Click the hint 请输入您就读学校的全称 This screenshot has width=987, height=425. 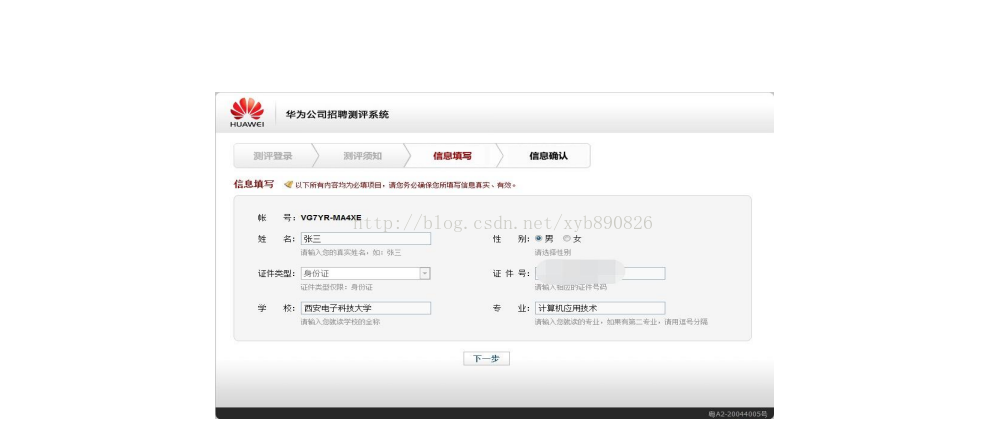click(x=340, y=322)
